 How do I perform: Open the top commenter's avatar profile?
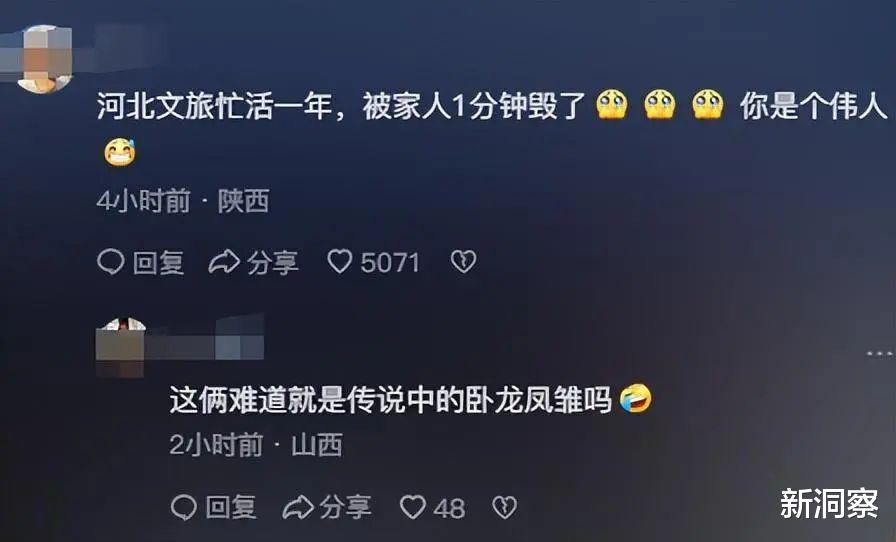point(45,59)
